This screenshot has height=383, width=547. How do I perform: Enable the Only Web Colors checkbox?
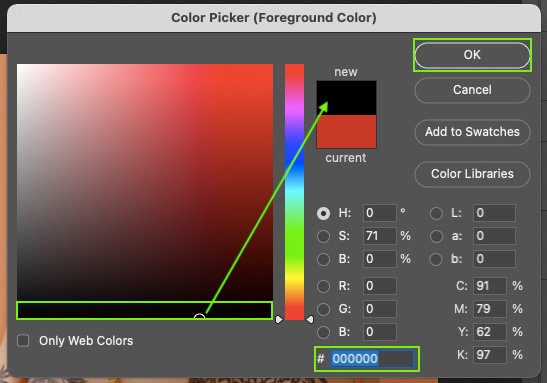23,340
